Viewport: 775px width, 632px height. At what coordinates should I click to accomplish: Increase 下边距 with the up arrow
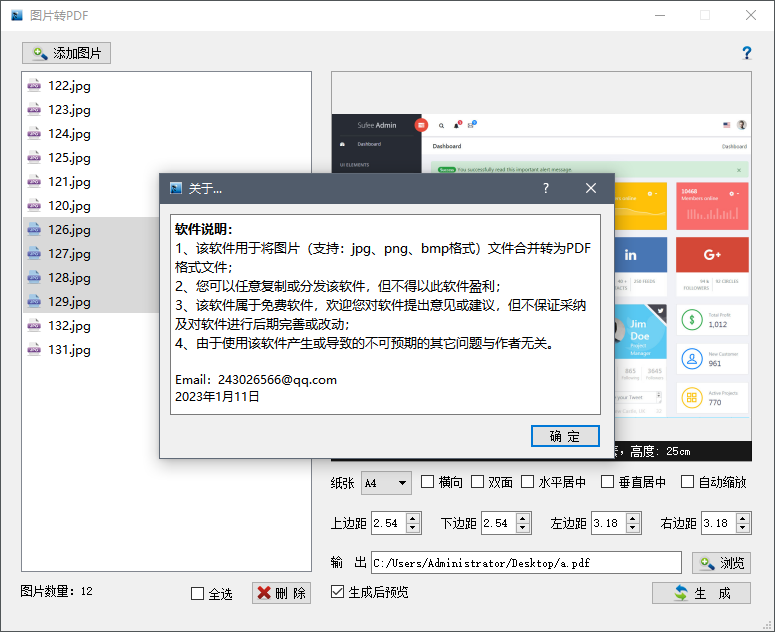tap(523, 518)
